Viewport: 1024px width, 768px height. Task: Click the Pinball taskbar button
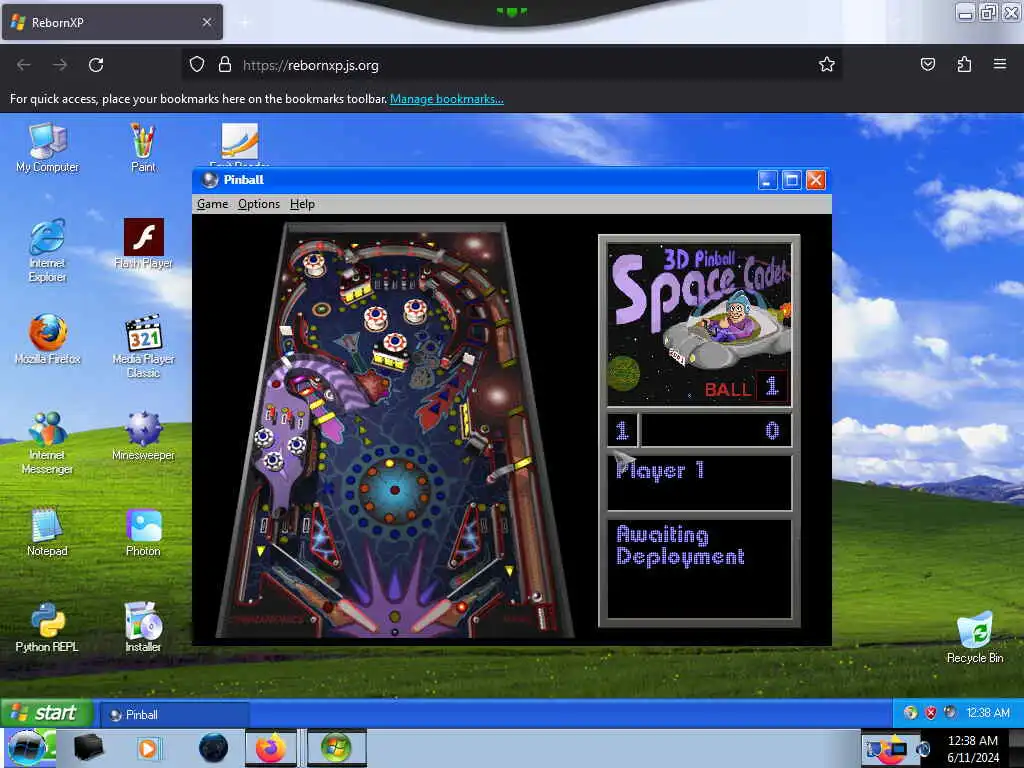click(x=174, y=714)
